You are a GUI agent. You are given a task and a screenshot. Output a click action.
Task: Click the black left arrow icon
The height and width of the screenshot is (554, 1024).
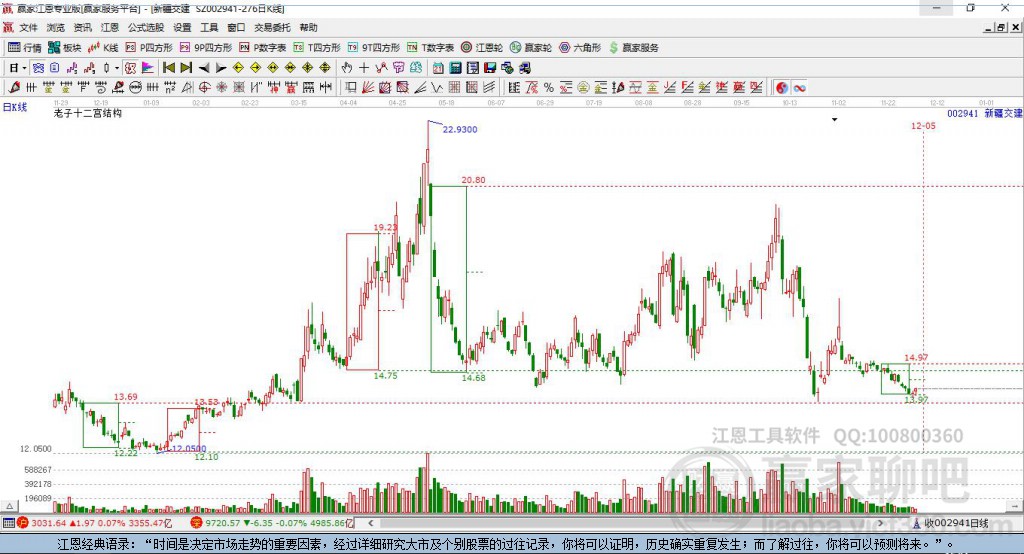point(204,68)
